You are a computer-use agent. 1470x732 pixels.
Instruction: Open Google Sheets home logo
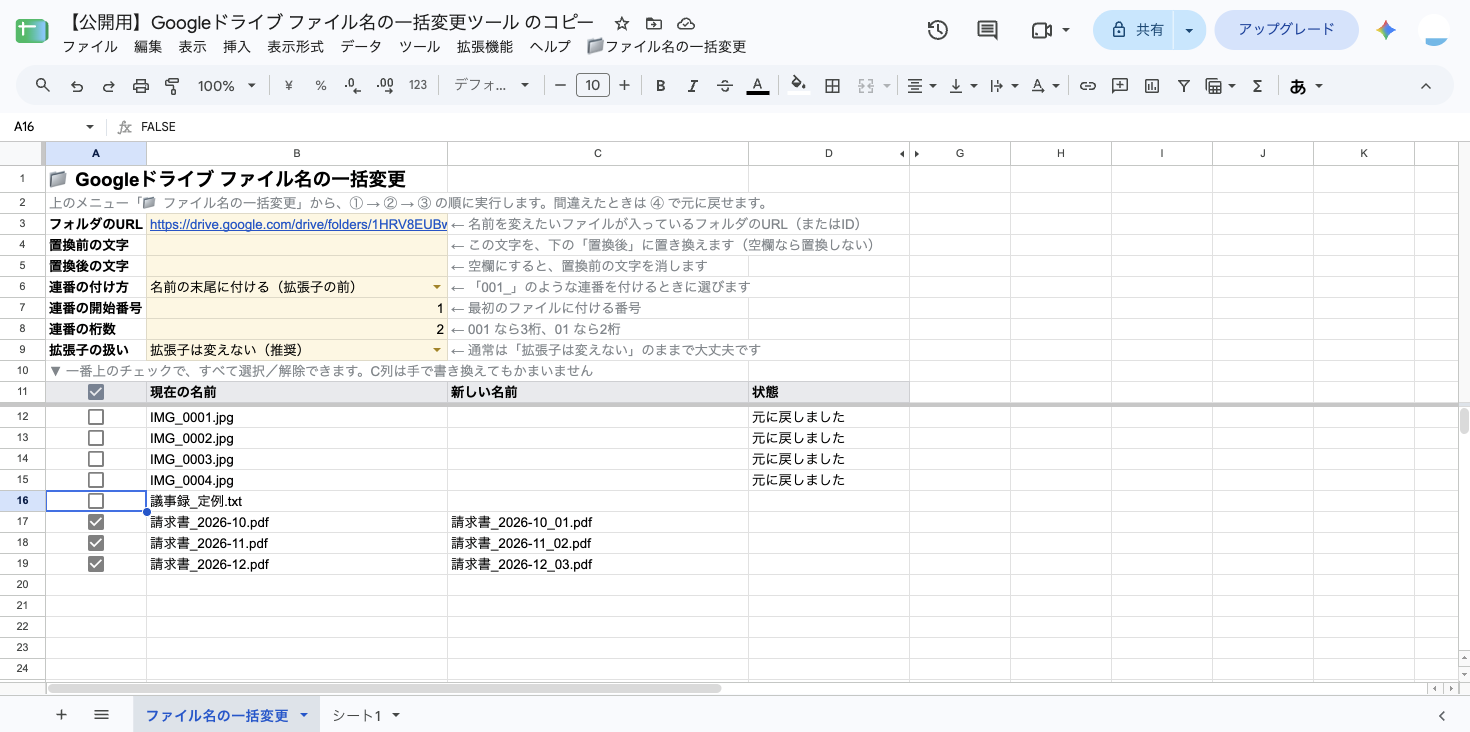pyautogui.click(x=32, y=30)
